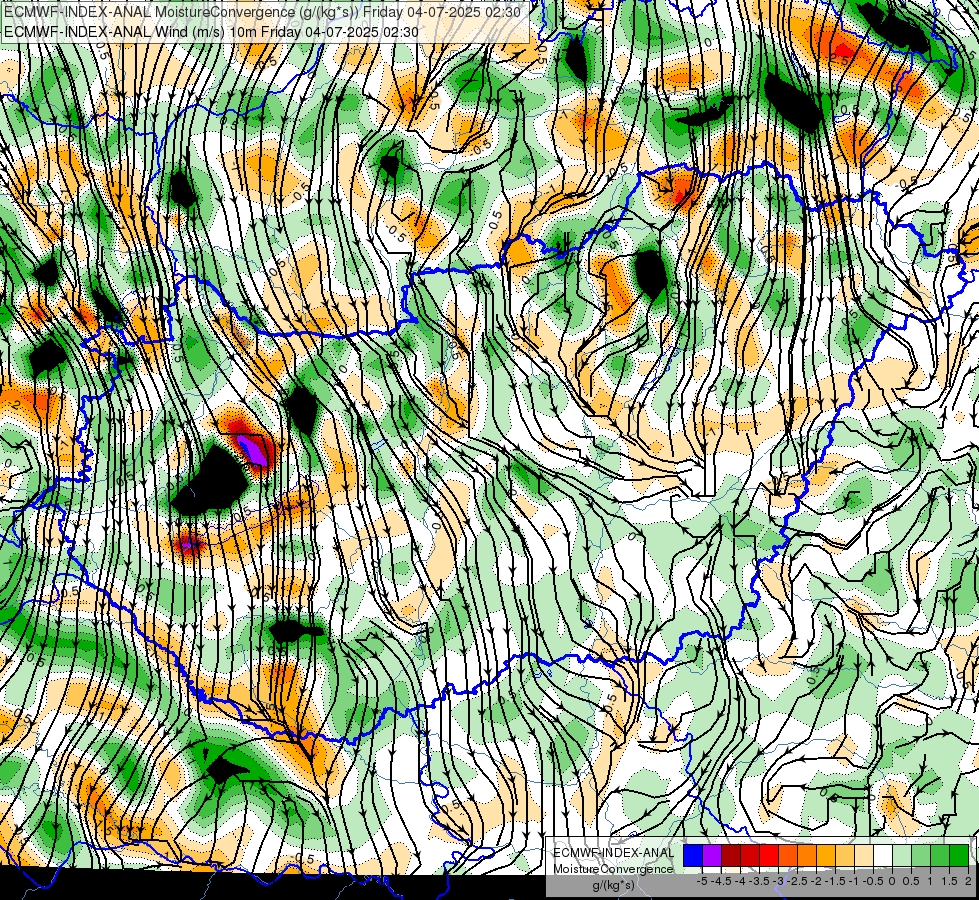Click legend swatch between 0.5 and 1 ticks
979x900 pixels.
coord(921,856)
